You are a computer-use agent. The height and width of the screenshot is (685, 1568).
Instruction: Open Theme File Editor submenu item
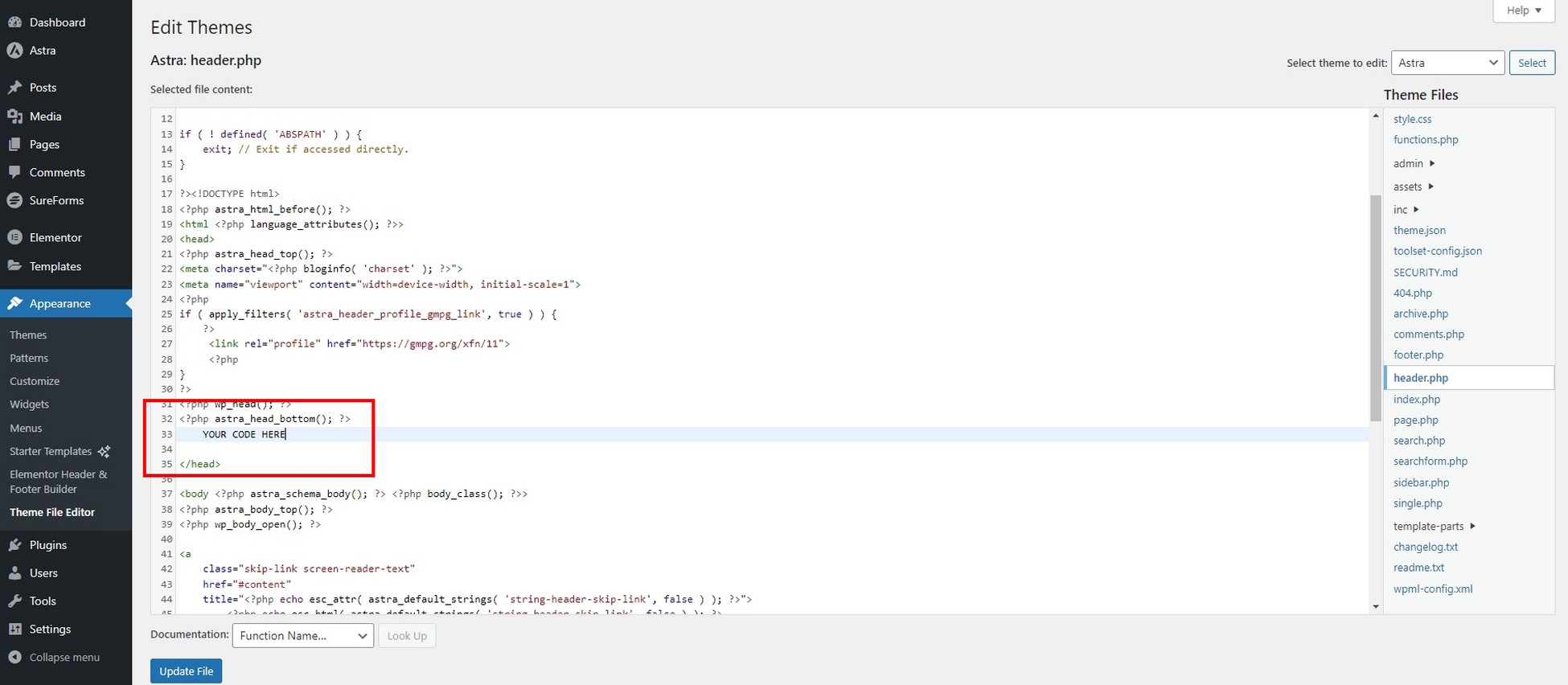pyautogui.click(x=52, y=512)
